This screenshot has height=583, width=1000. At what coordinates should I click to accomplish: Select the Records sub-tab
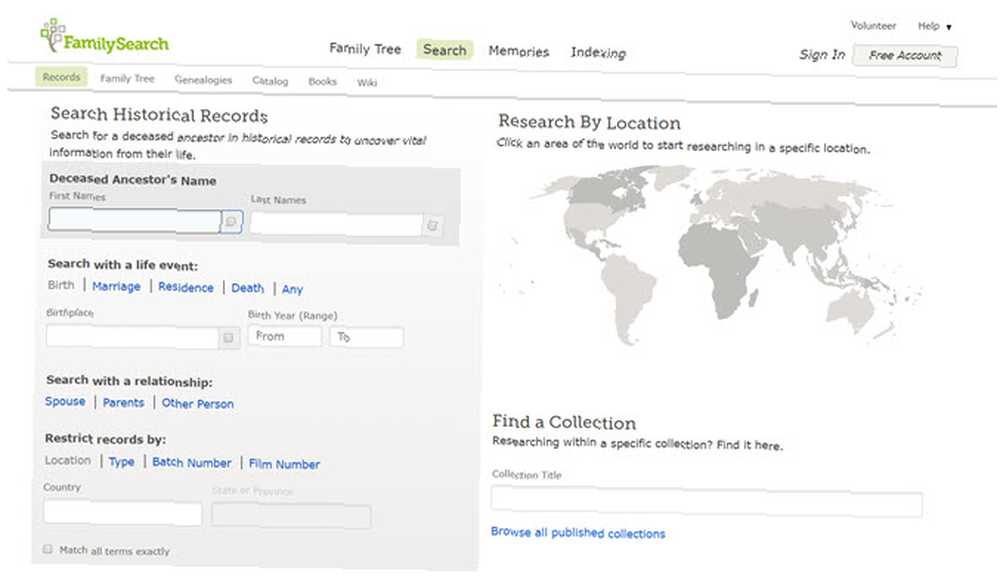[x=61, y=77]
